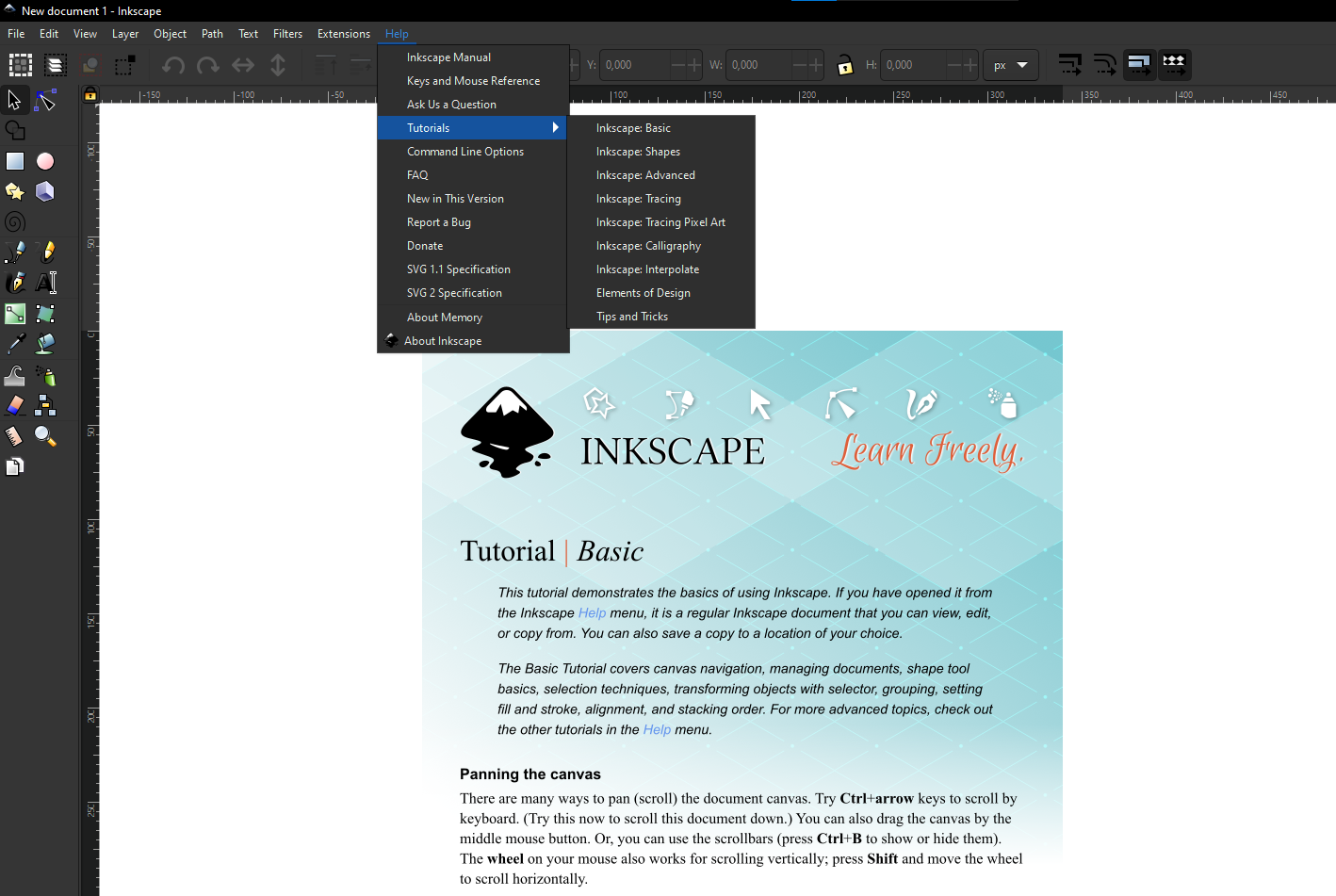Image resolution: width=1336 pixels, height=896 pixels.
Task: Toggle move patterns with objects
Action: pos(1175,65)
